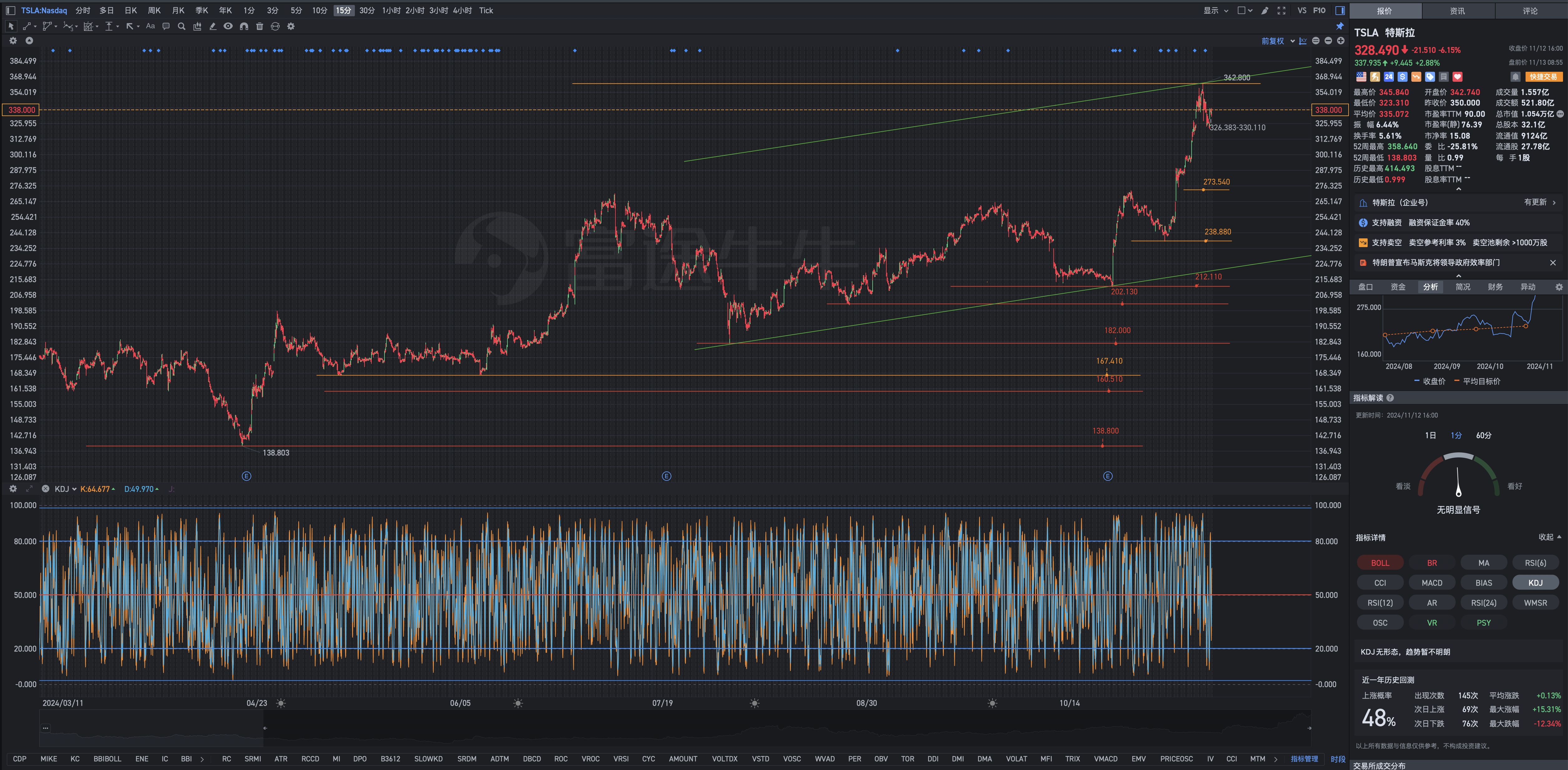Expand the wave 1-3 tools dropdown
1568x770 pixels.
point(77,26)
